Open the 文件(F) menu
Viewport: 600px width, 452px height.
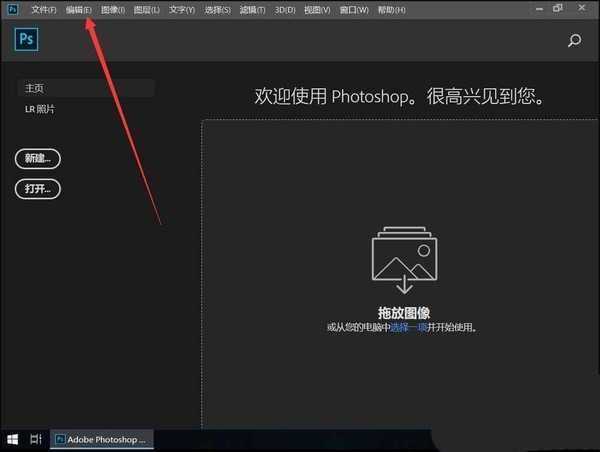pyautogui.click(x=44, y=10)
